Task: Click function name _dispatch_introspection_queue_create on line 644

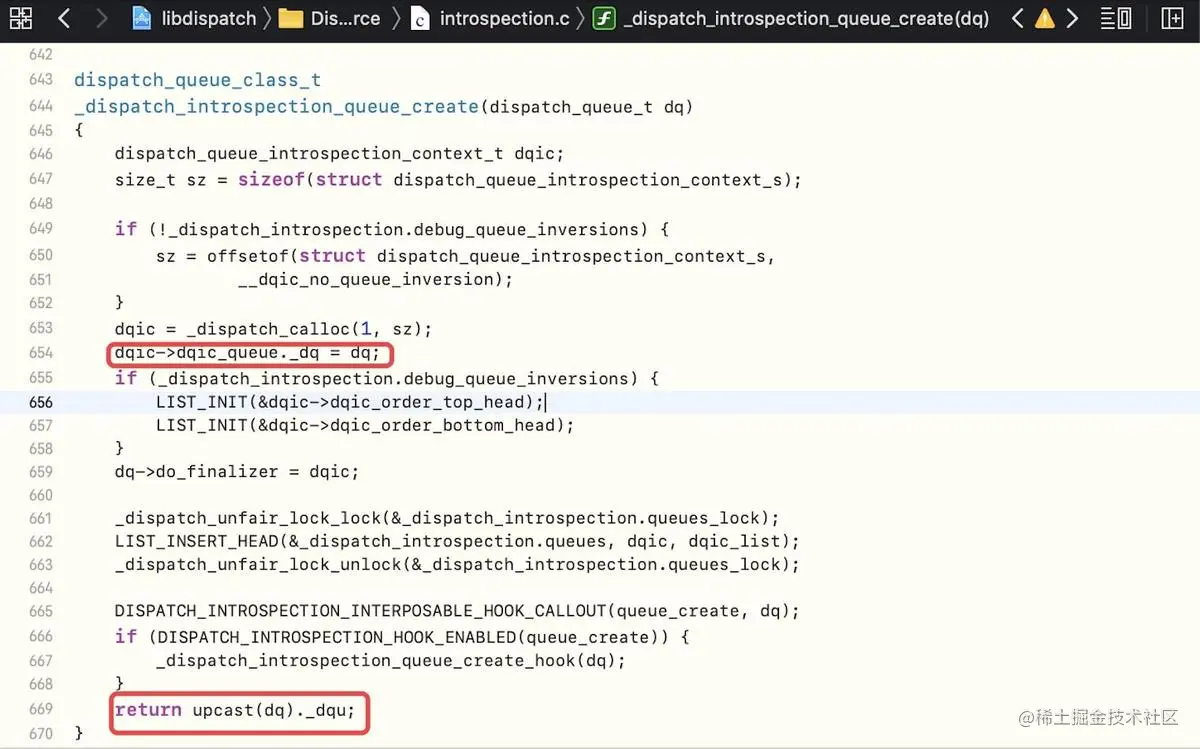Action: coord(277,106)
